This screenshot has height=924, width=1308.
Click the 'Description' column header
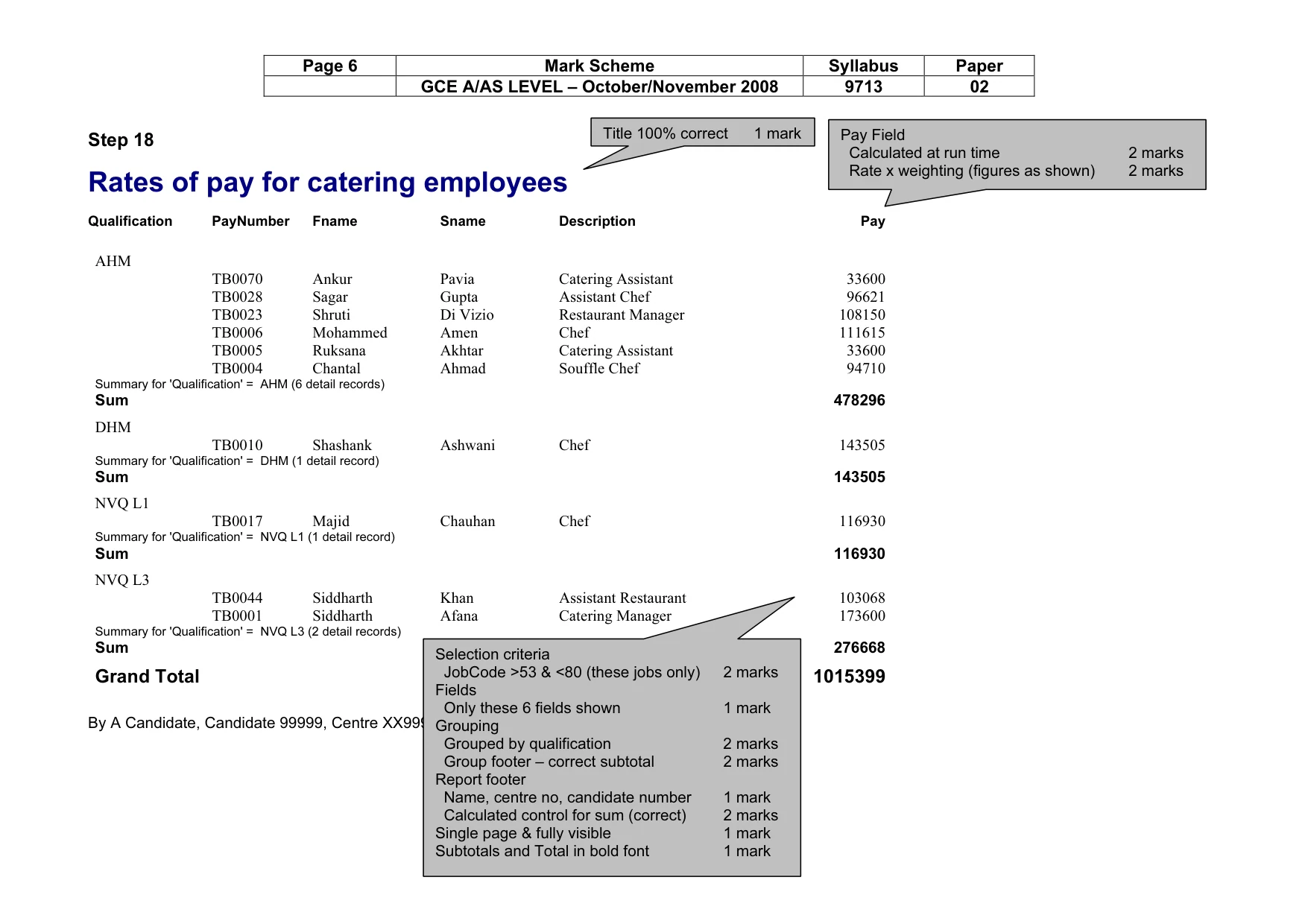(597, 221)
